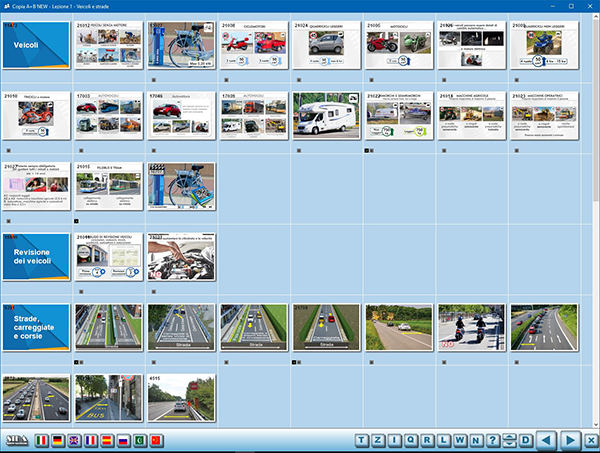Pick the French flag language icon

90,441
